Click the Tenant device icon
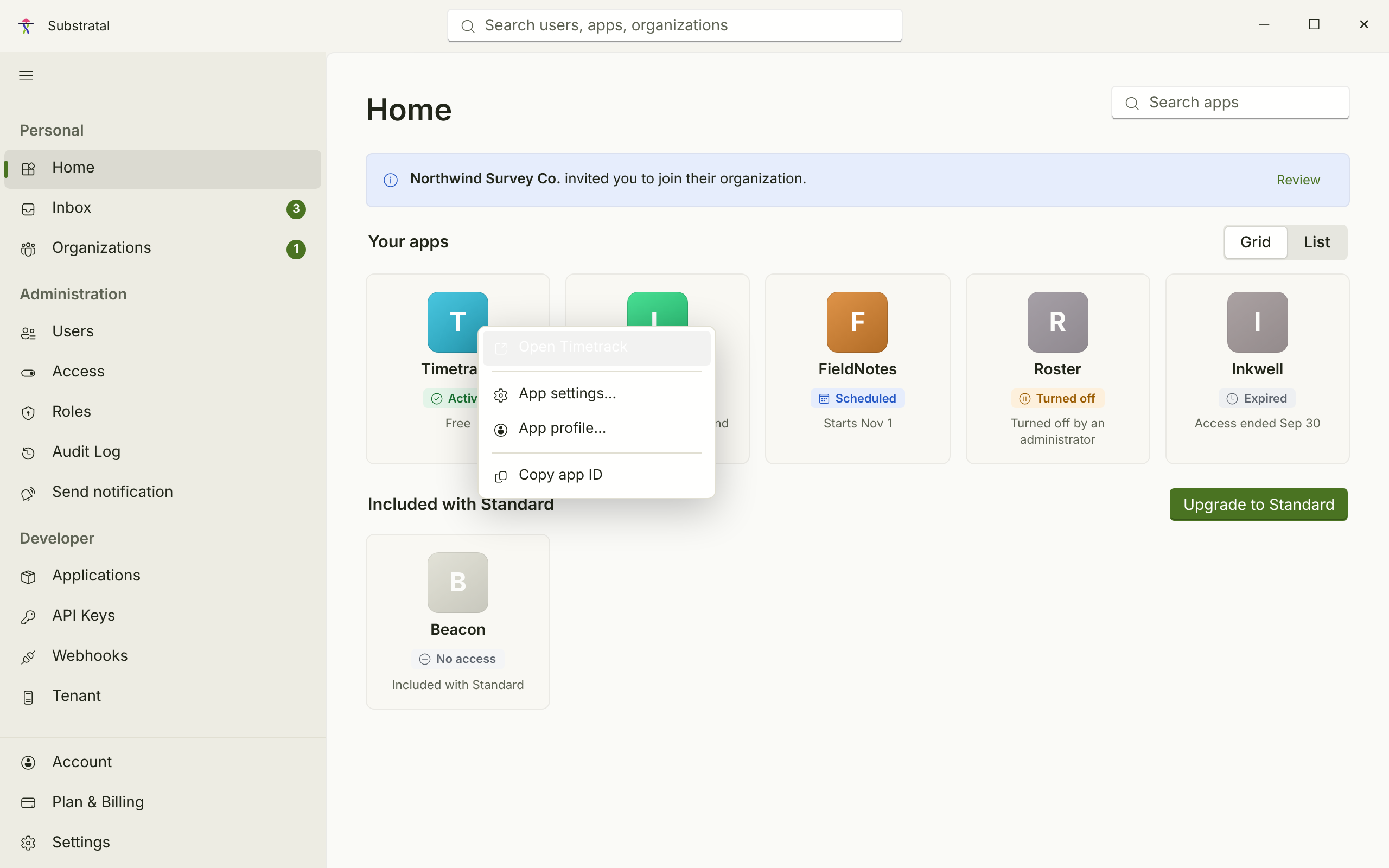1389x868 pixels. 28,698
